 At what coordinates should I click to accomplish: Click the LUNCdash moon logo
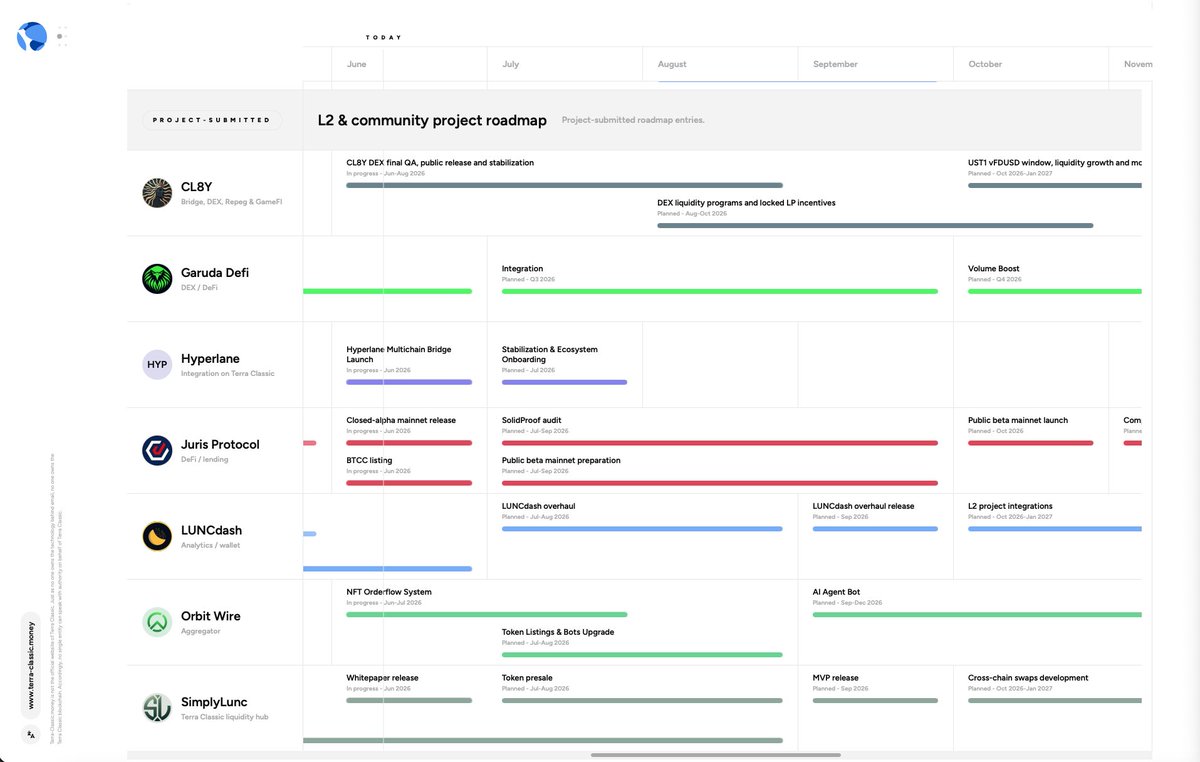point(157,536)
